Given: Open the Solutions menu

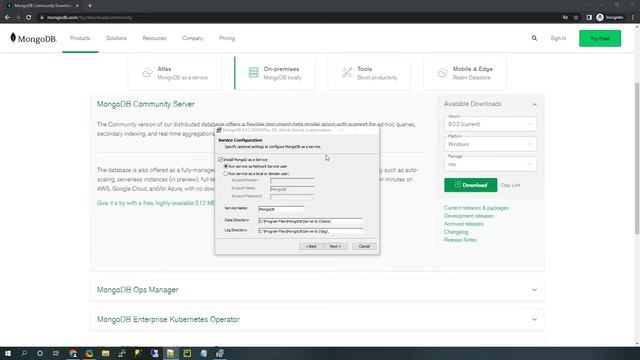Looking at the screenshot, I should pos(116,38).
